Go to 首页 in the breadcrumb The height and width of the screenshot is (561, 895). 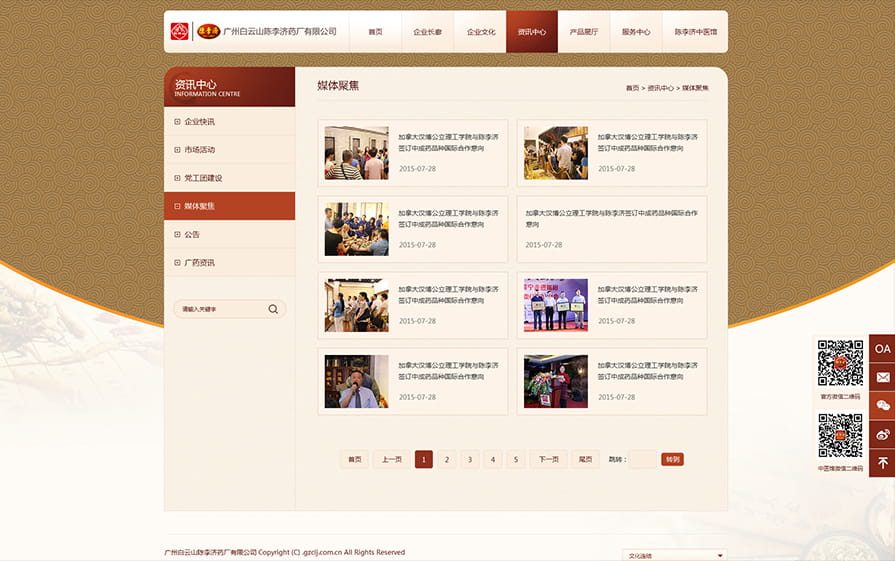pos(632,88)
